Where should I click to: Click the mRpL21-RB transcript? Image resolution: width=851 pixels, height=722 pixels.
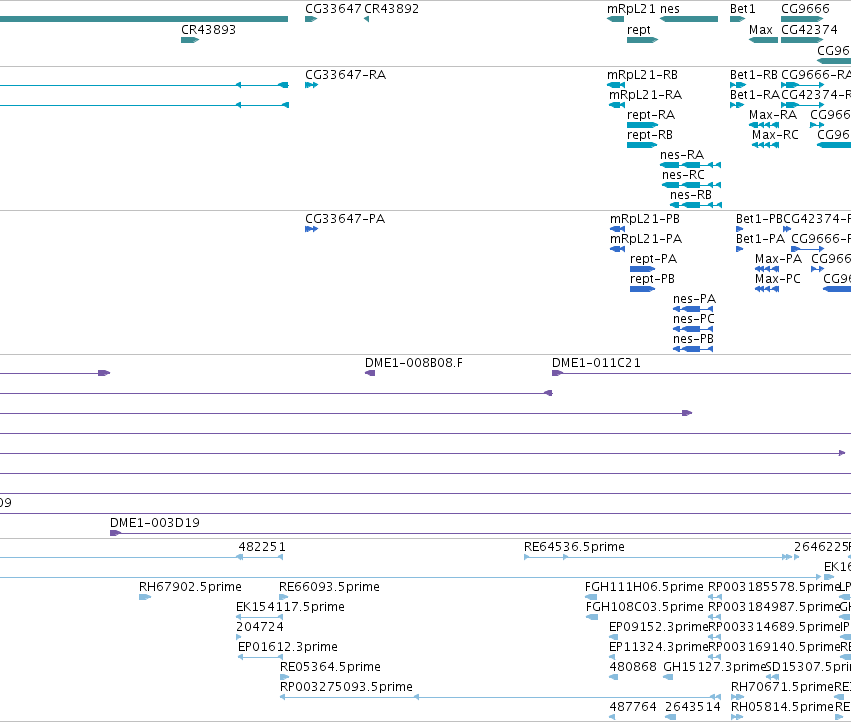(x=616, y=85)
